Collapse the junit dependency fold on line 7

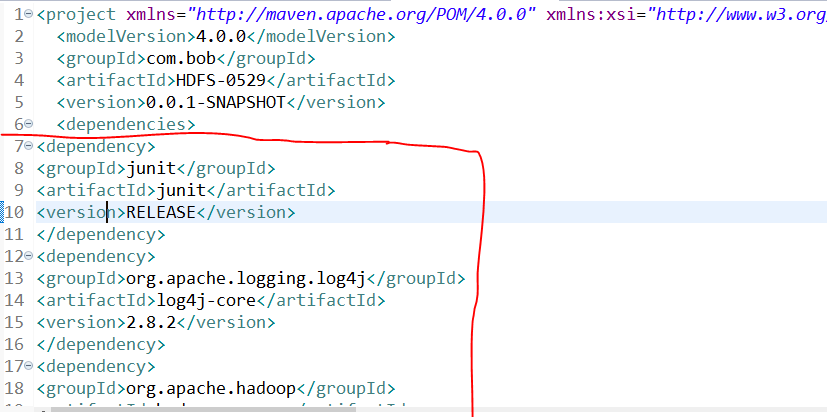pyautogui.click(x=29, y=146)
